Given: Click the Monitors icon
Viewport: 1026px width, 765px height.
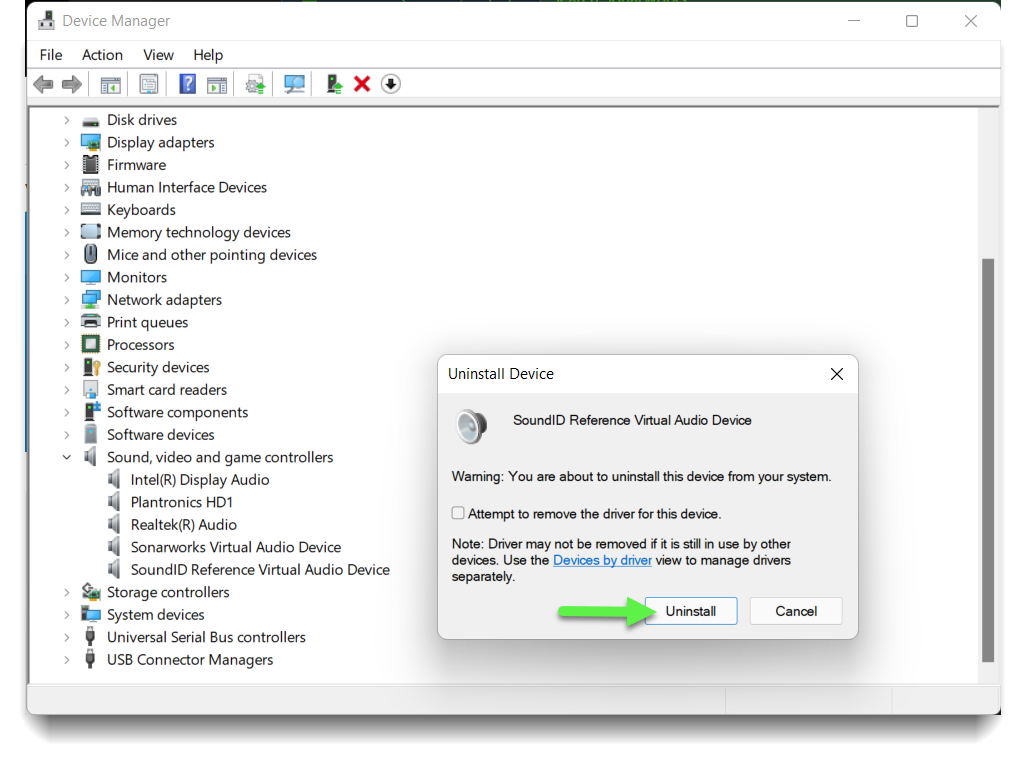Looking at the screenshot, I should [x=90, y=277].
